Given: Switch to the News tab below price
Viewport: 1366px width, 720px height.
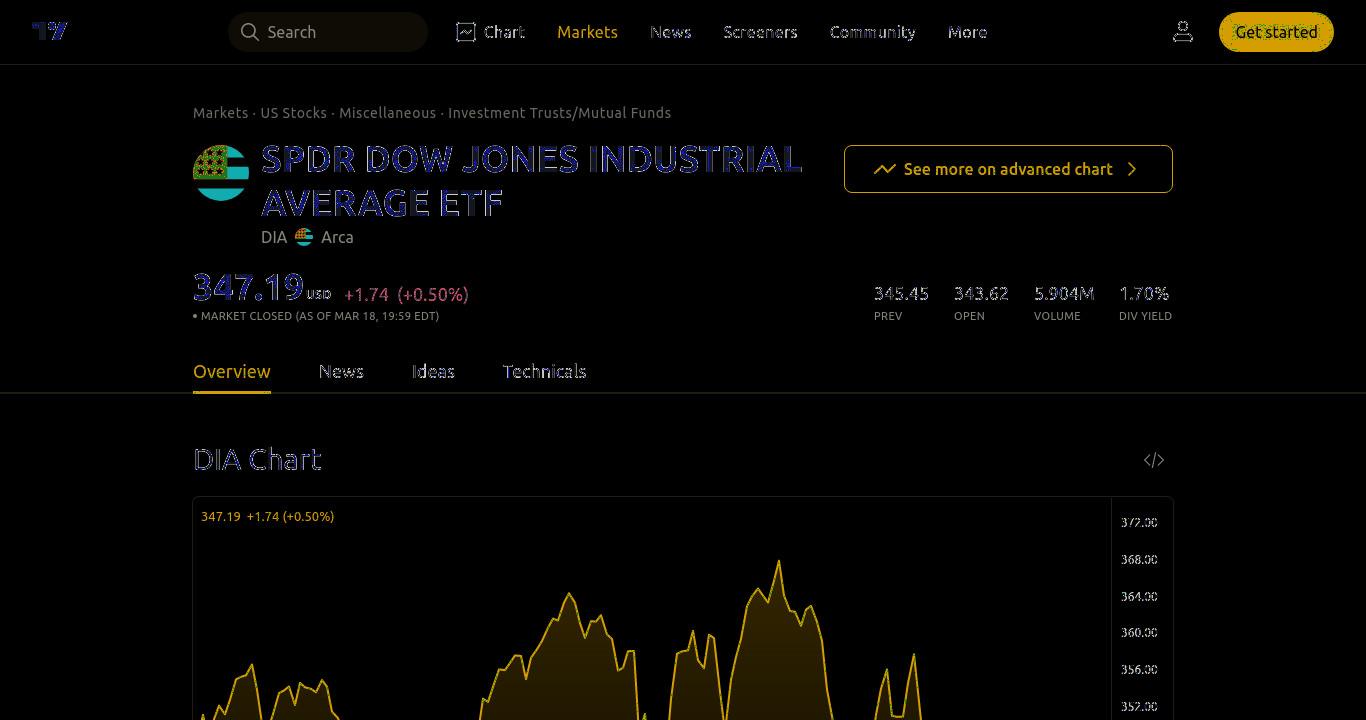Looking at the screenshot, I should 341,371.
